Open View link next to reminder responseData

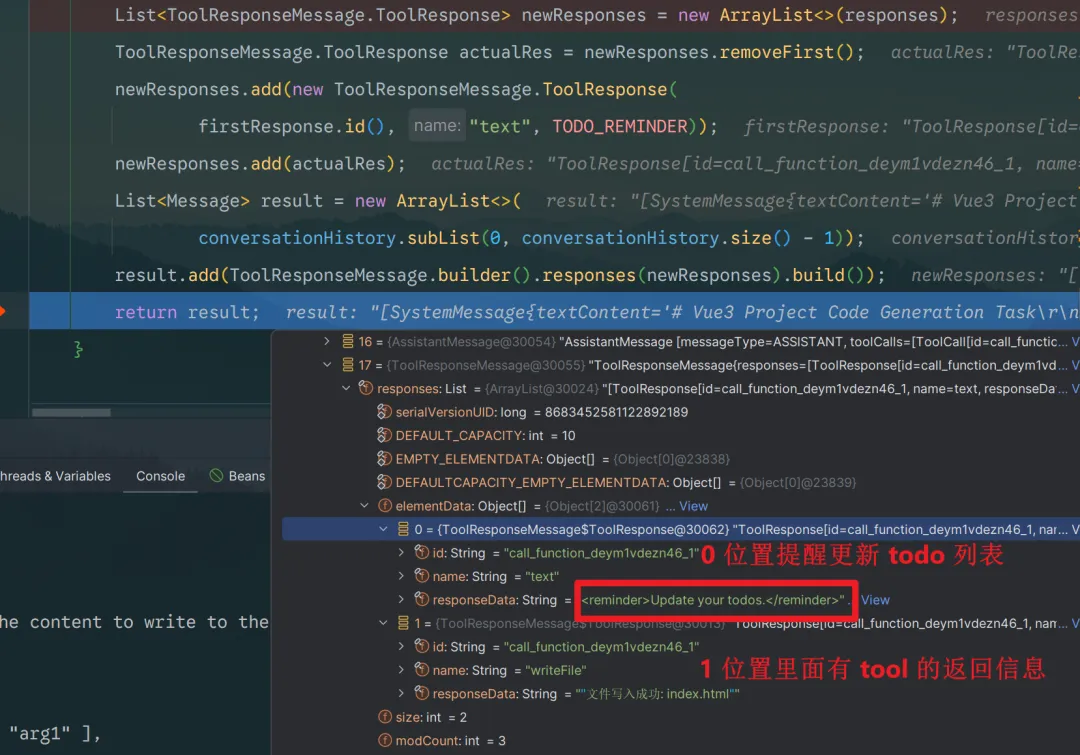(x=875, y=600)
